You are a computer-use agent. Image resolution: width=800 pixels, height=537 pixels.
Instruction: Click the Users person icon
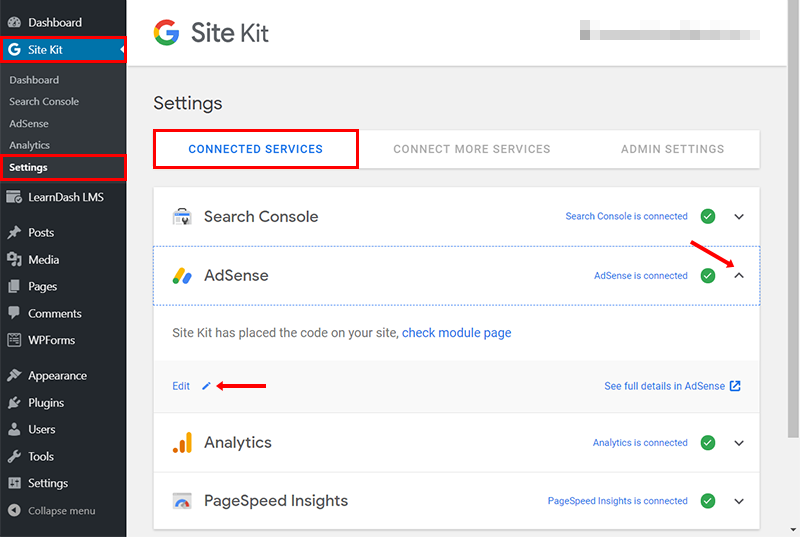(x=14, y=429)
